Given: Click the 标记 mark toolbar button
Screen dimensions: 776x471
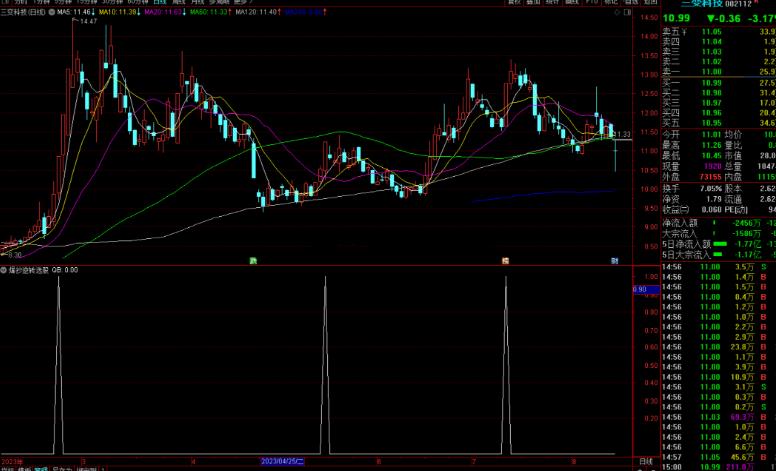Looking at the screenshot, I should pyautogui.click(x=610, y=2).
